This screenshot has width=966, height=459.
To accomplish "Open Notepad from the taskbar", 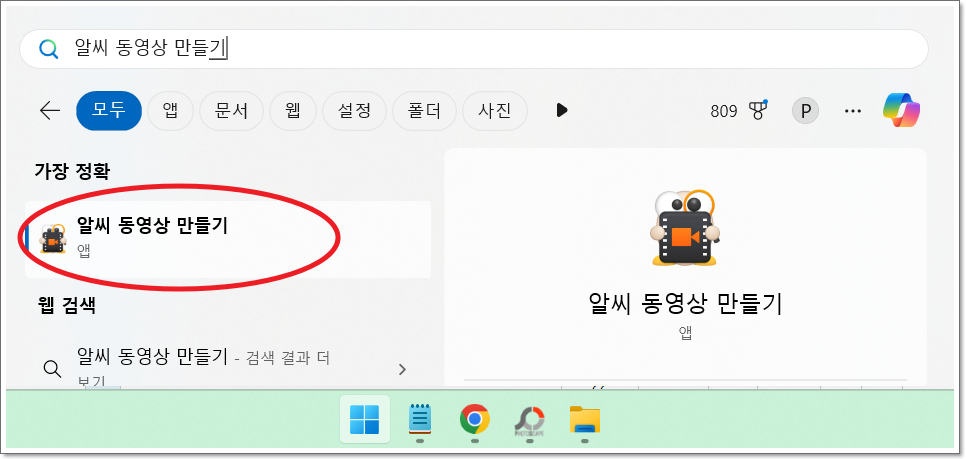I will point(420,420).
